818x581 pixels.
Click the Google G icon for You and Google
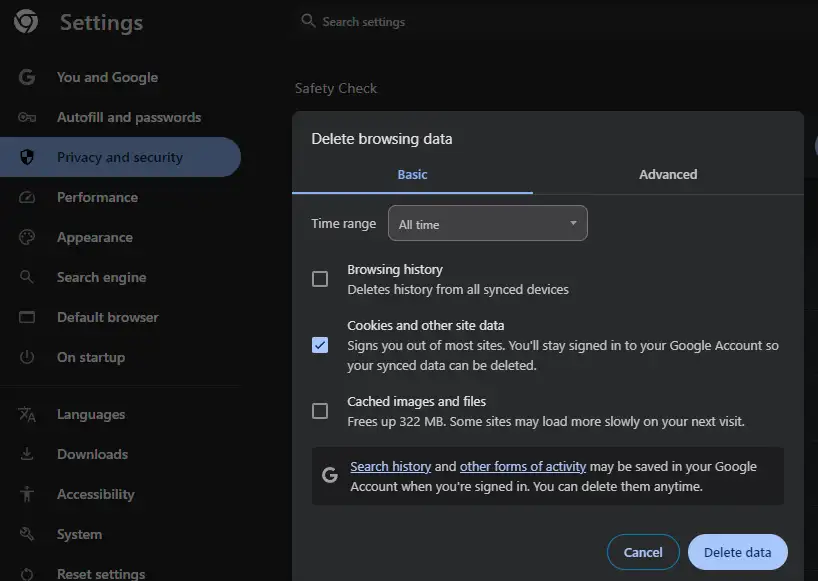pyautogui.click(x=27, y=77)
